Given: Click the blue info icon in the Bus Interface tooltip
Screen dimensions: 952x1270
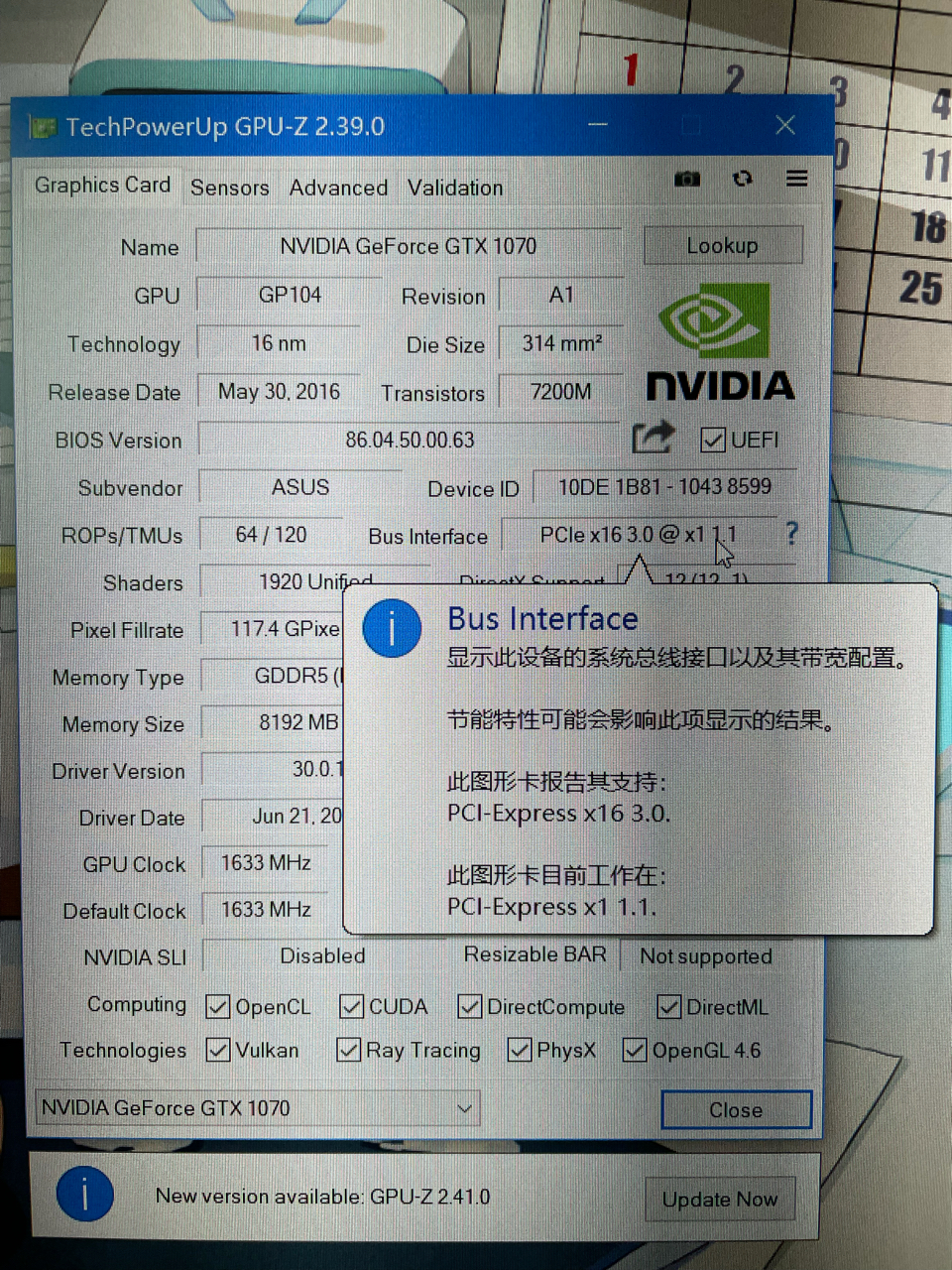Looking at the screenshot, I should (392, 628).
